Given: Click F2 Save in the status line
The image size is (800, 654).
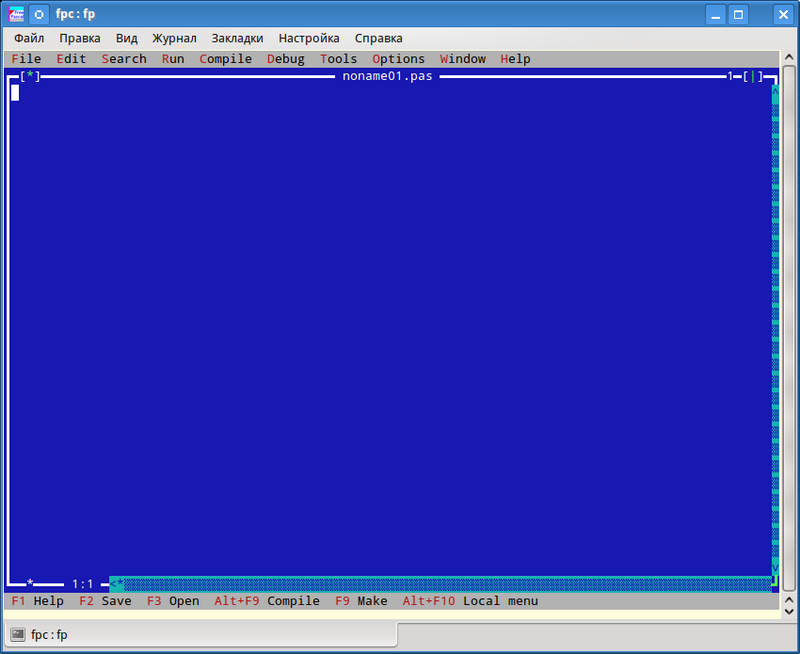Looking at the screenshot, I should tap(105, 601).
